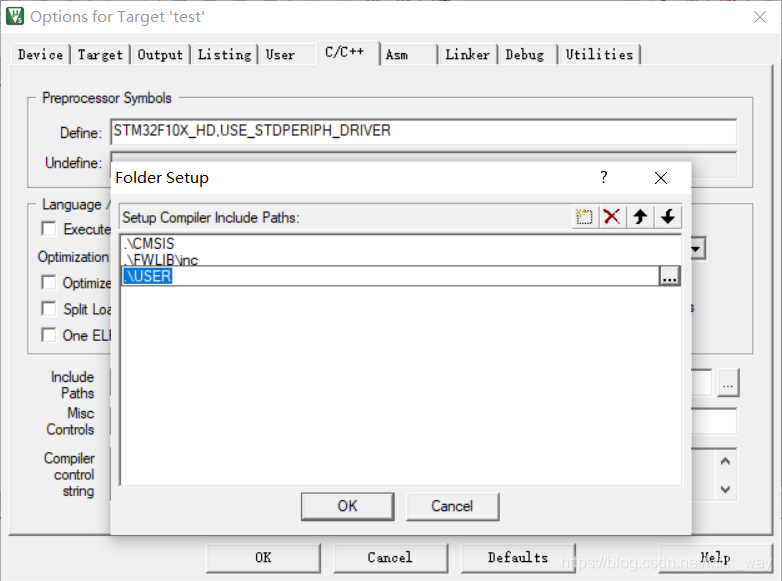Delete the selected include path

click(611, 217)
